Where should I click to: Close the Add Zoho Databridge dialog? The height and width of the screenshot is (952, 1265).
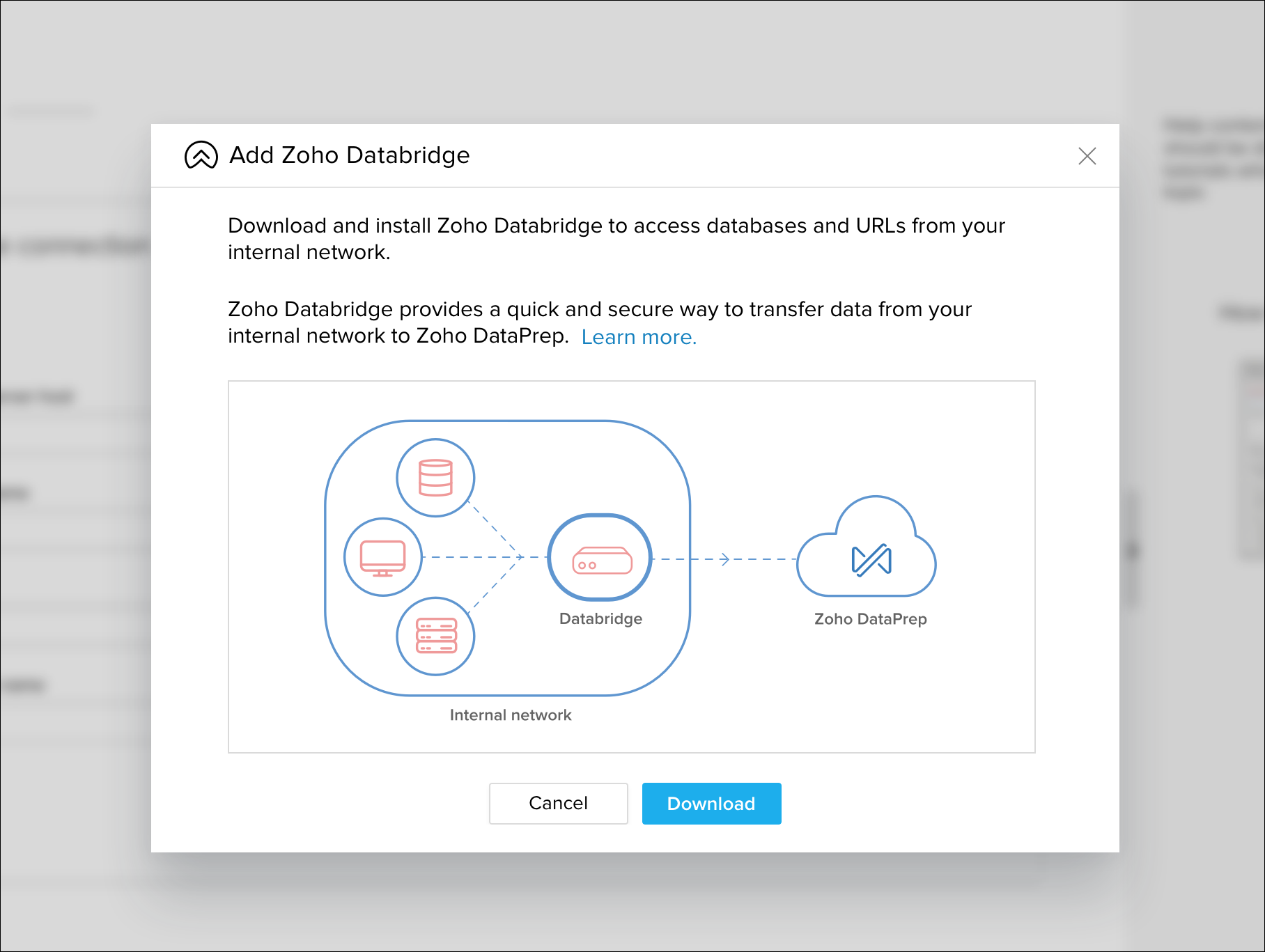pos(1087,156)
